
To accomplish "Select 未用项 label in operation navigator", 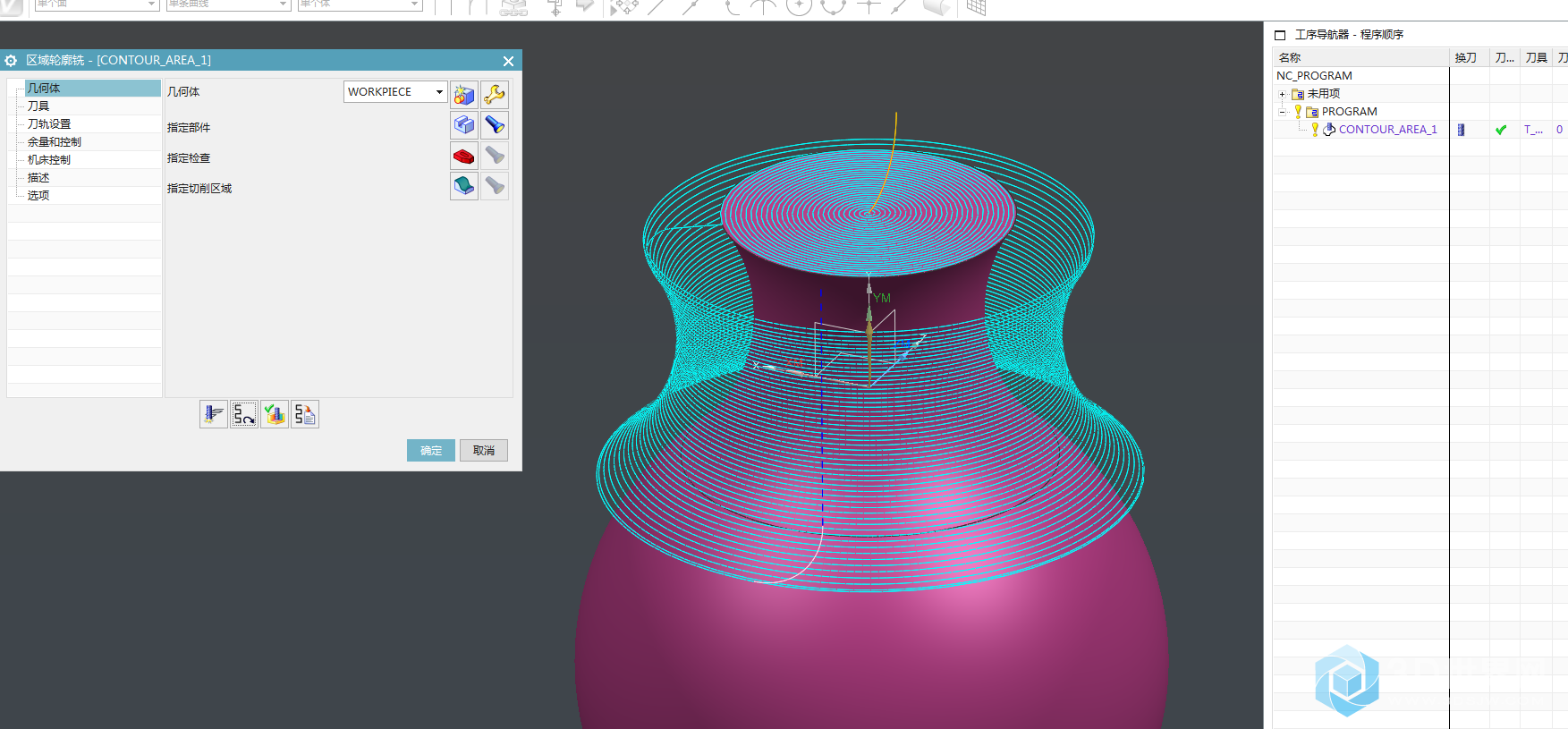I will [x=1324, y=94].
